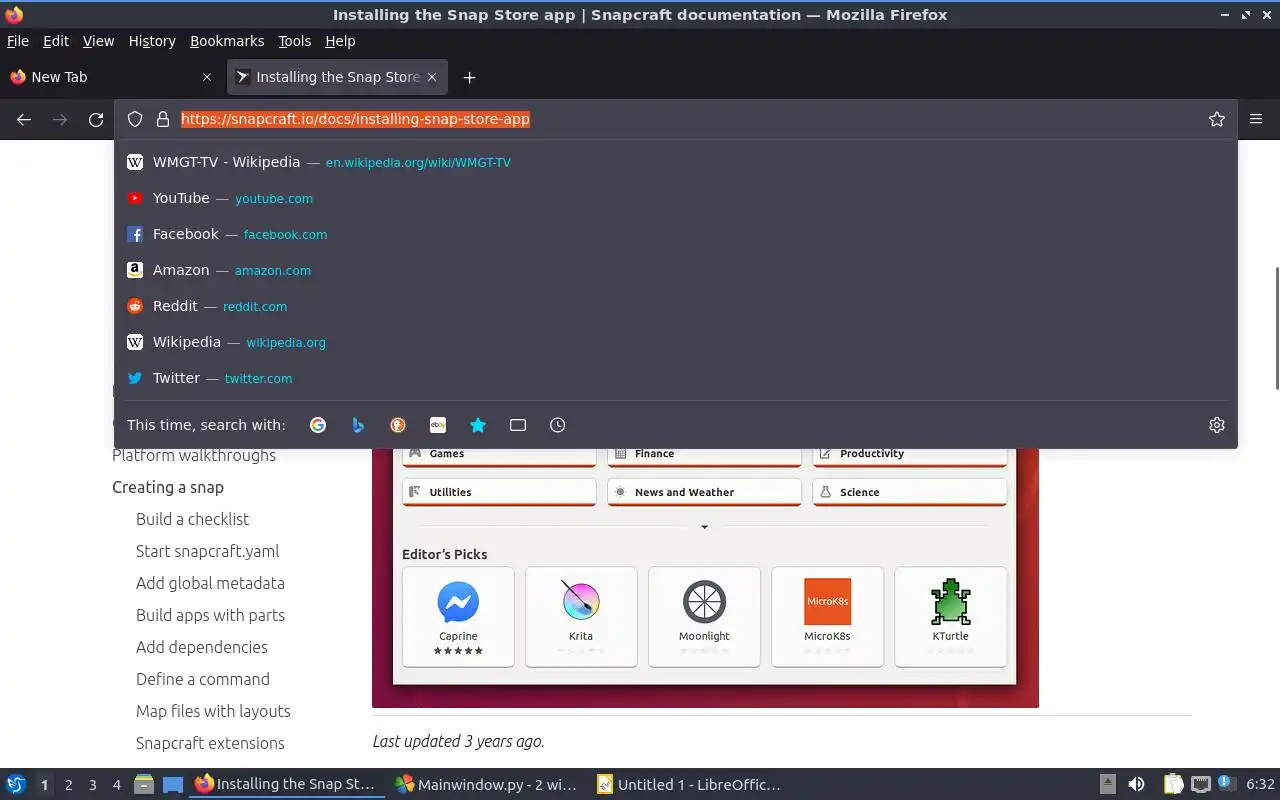This screenshot has width=1280, height=800.
Task: Click the taskbar network icon
Action: [x=1201, y=785]
